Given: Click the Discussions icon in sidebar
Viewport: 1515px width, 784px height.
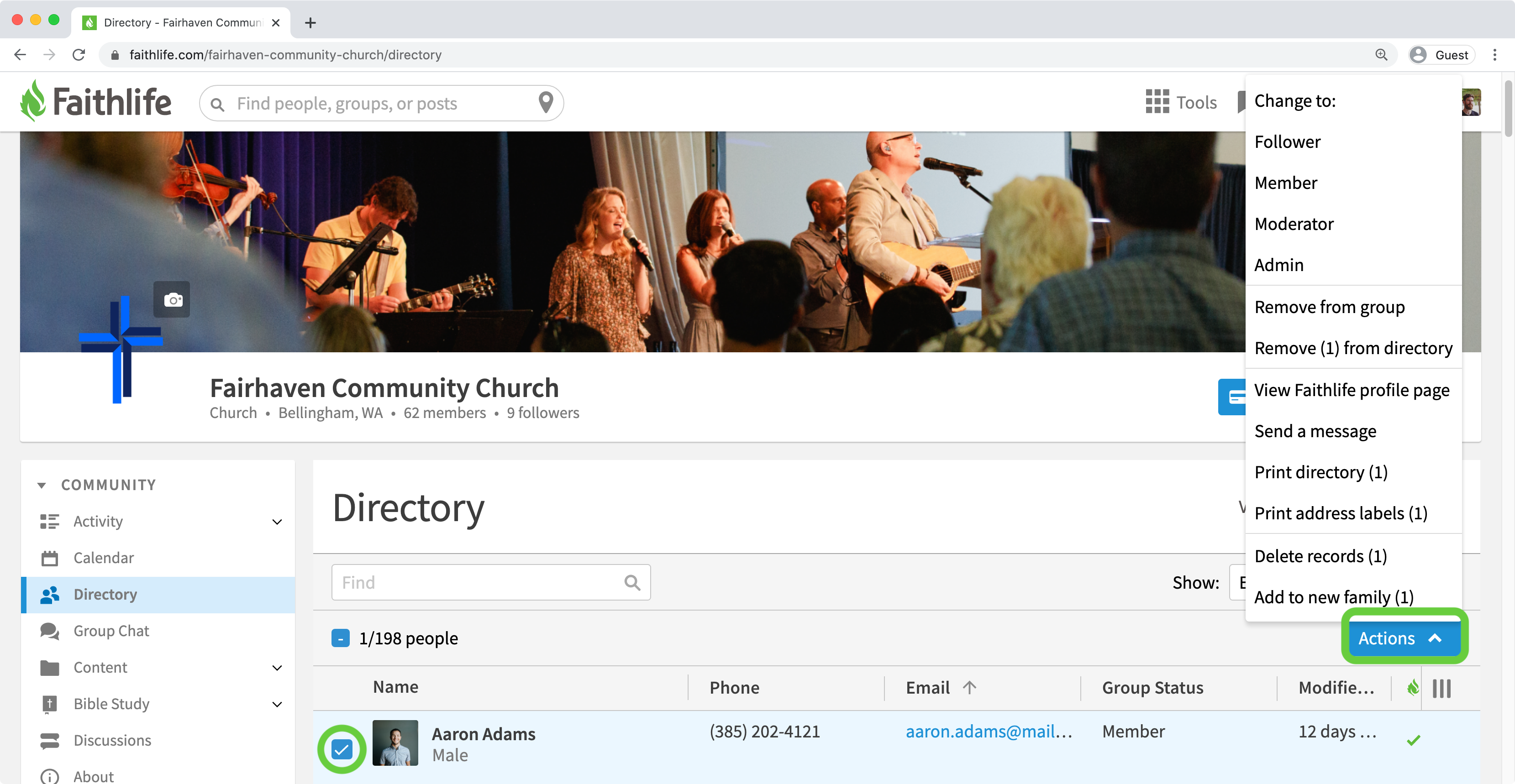Looking at the screenshot, I should [x=50, y=741].
